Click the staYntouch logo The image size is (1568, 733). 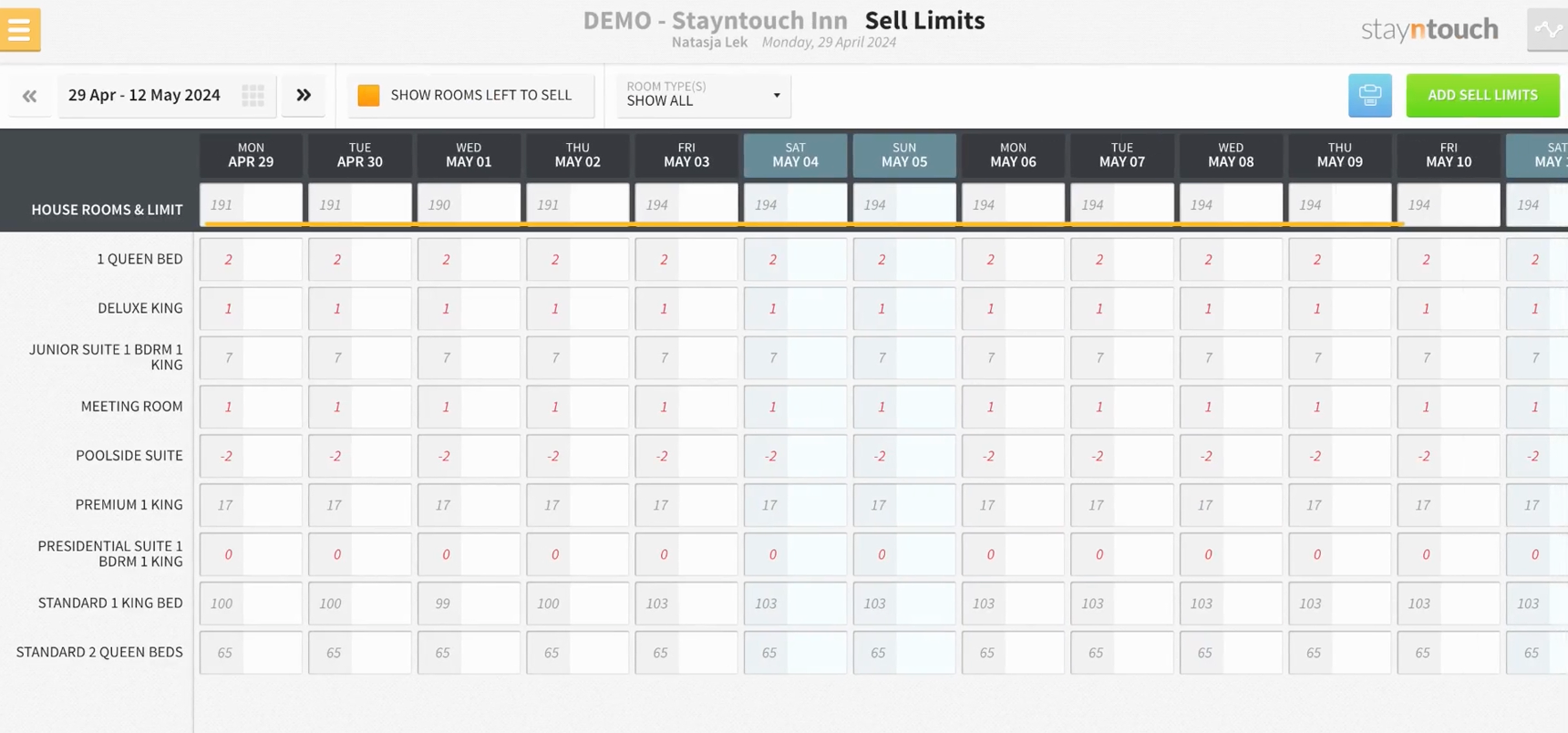[x=1429, y=30]
